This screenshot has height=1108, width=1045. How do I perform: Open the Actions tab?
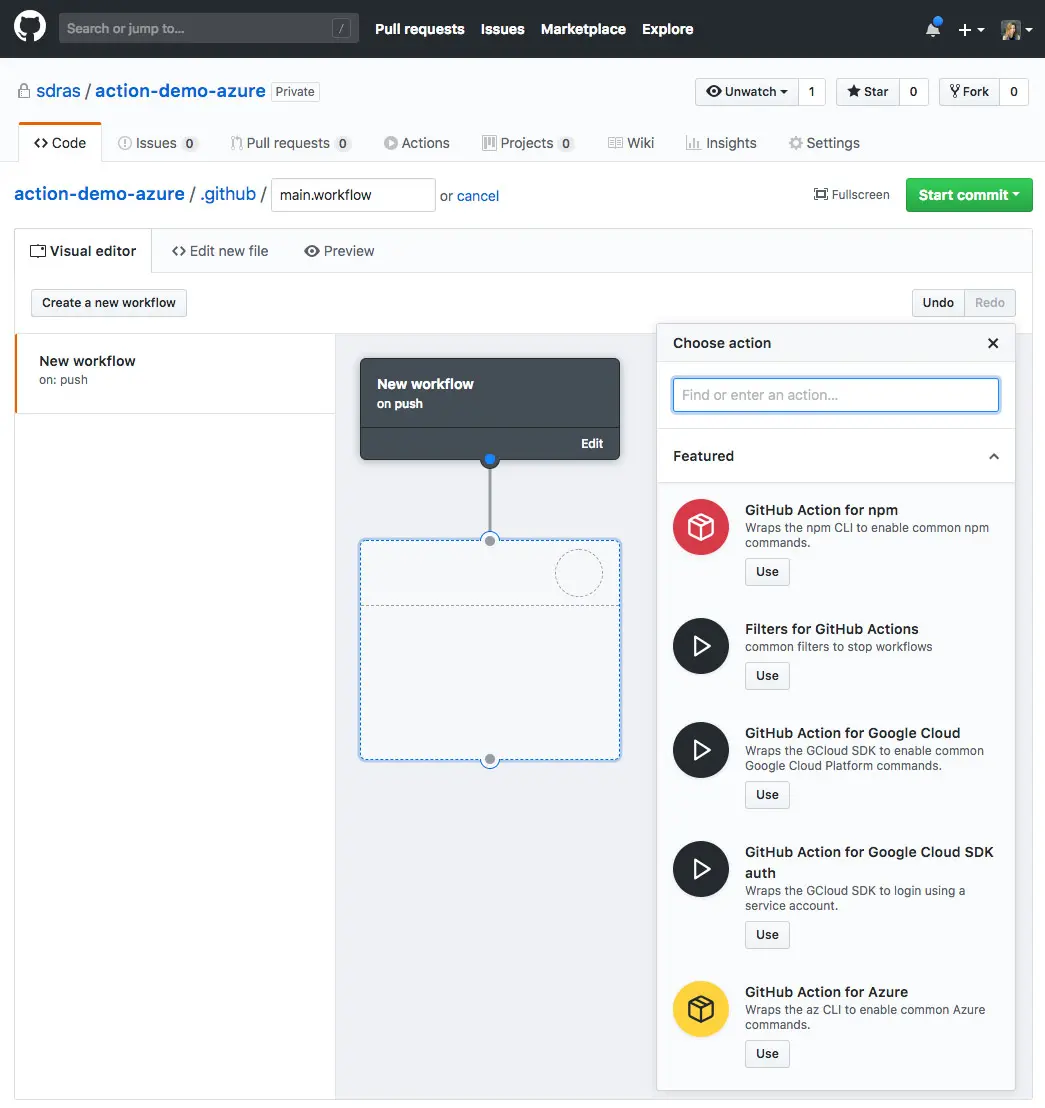417,143
